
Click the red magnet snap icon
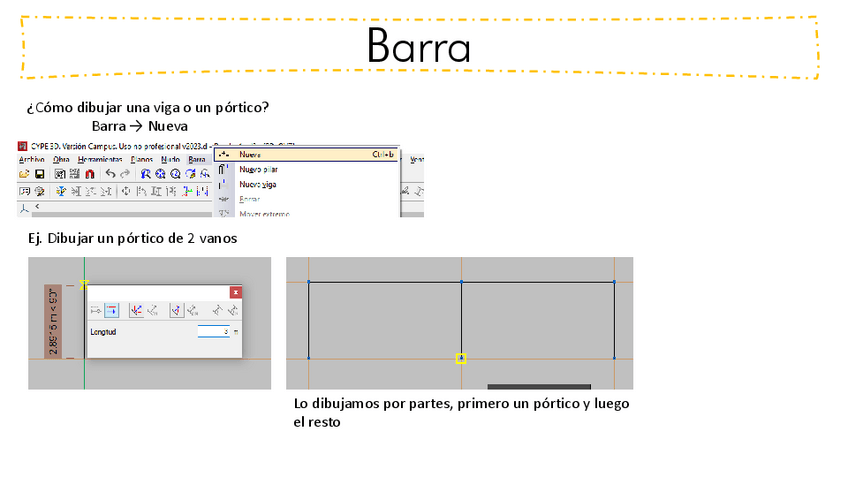click(89, 174)
